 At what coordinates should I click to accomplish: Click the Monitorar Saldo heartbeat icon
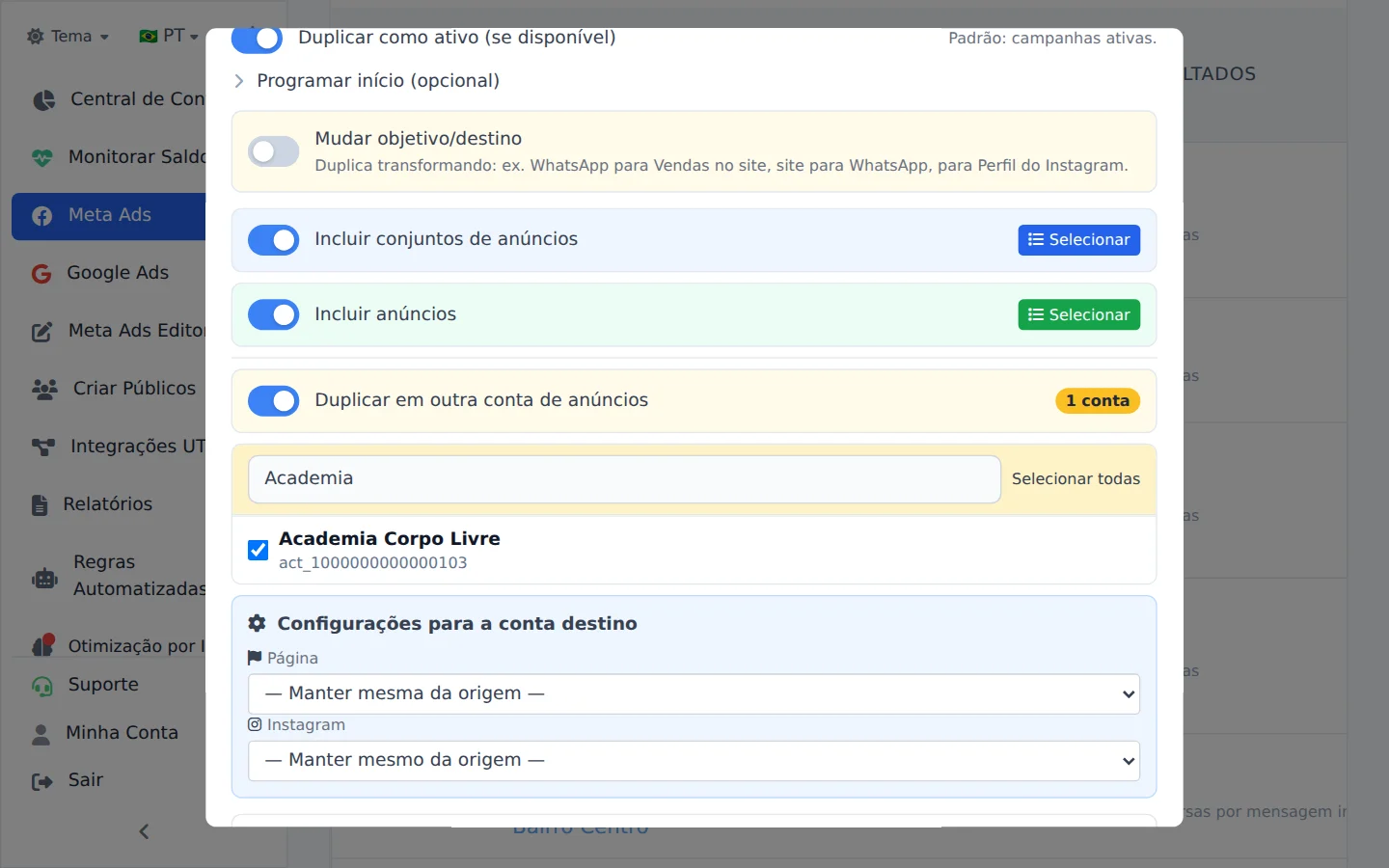42,157
